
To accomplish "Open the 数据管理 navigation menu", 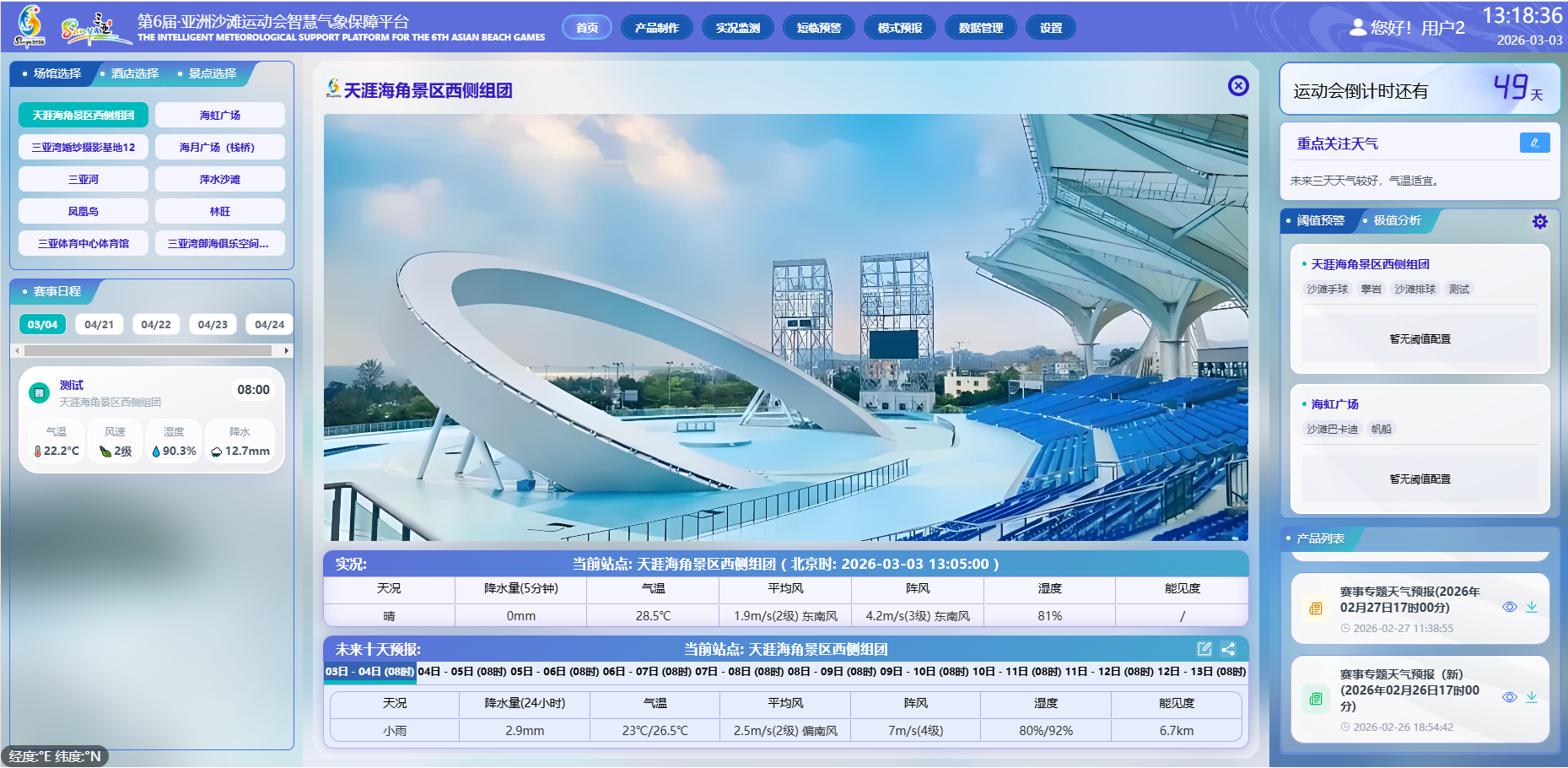I will coord(980,28).
